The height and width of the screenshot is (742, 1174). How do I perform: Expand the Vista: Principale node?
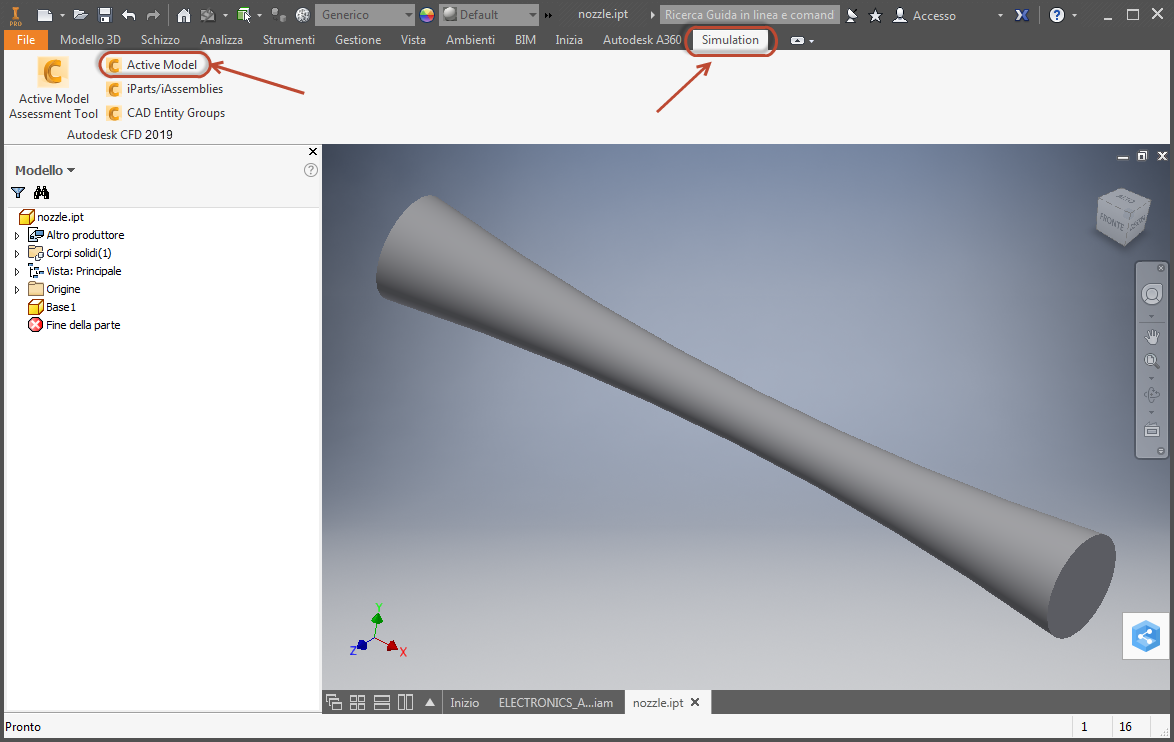[17, 271]
